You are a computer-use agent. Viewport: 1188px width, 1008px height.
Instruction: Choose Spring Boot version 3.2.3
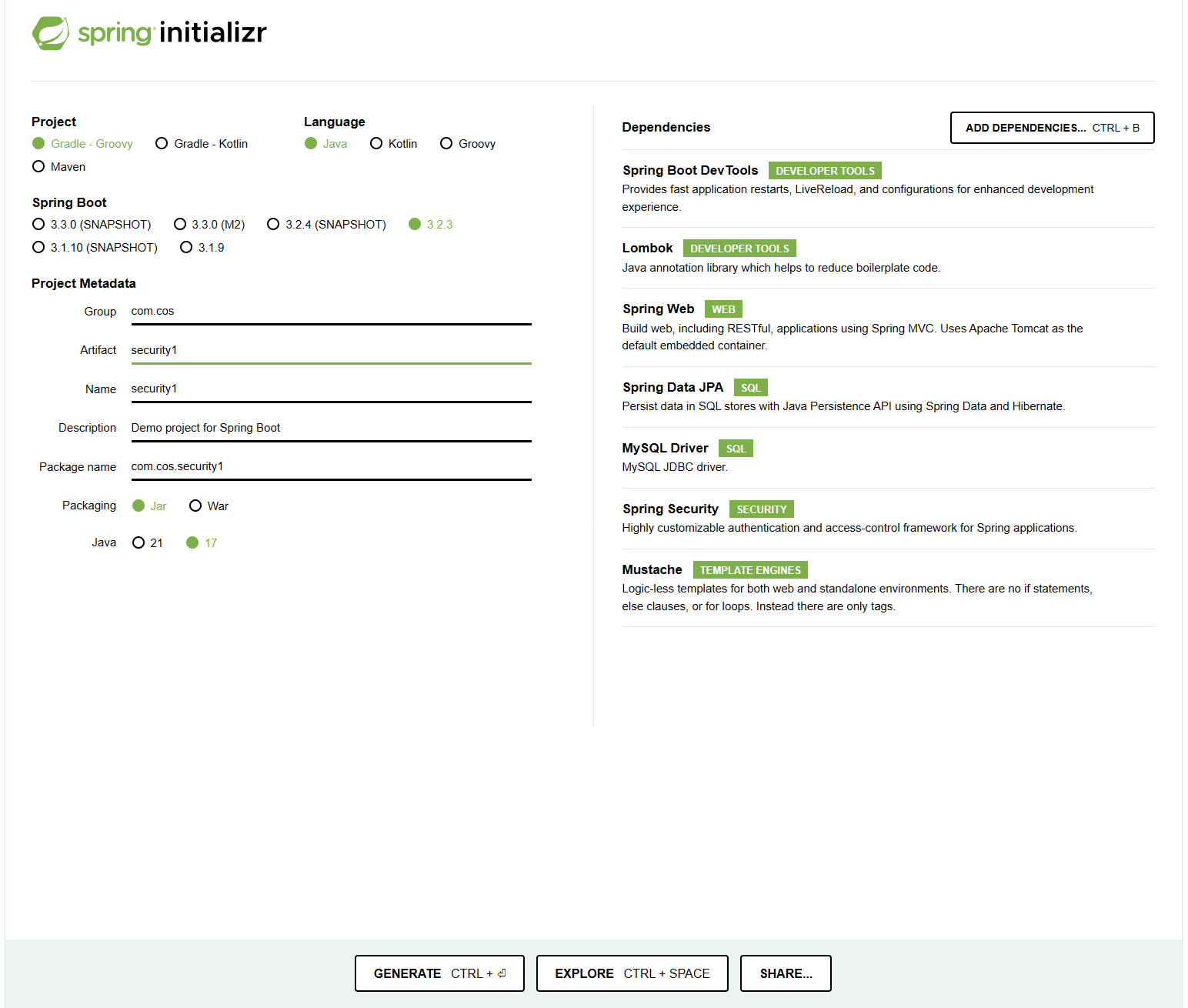coord(430,225)
